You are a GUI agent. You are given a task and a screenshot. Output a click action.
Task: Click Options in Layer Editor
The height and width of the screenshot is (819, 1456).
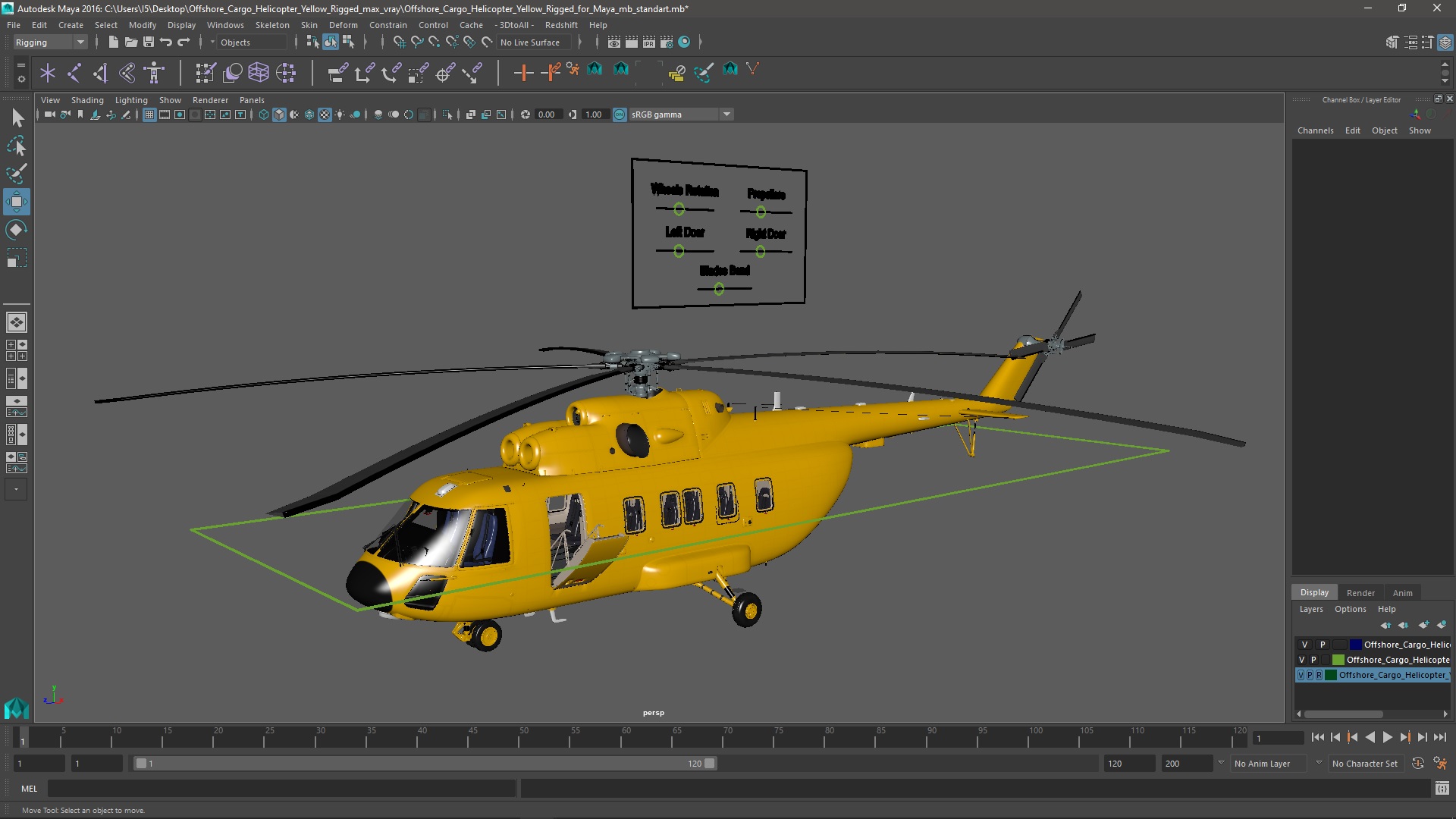[1350, 609]
